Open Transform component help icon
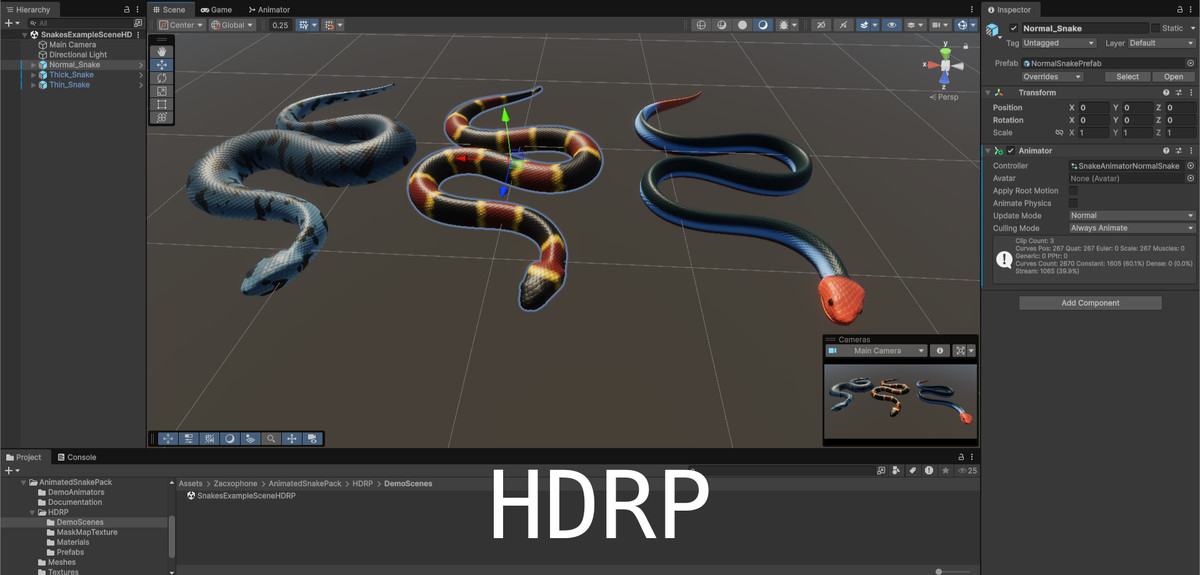The height and width of the screenshot is (575, 1200). [1166, 93]
